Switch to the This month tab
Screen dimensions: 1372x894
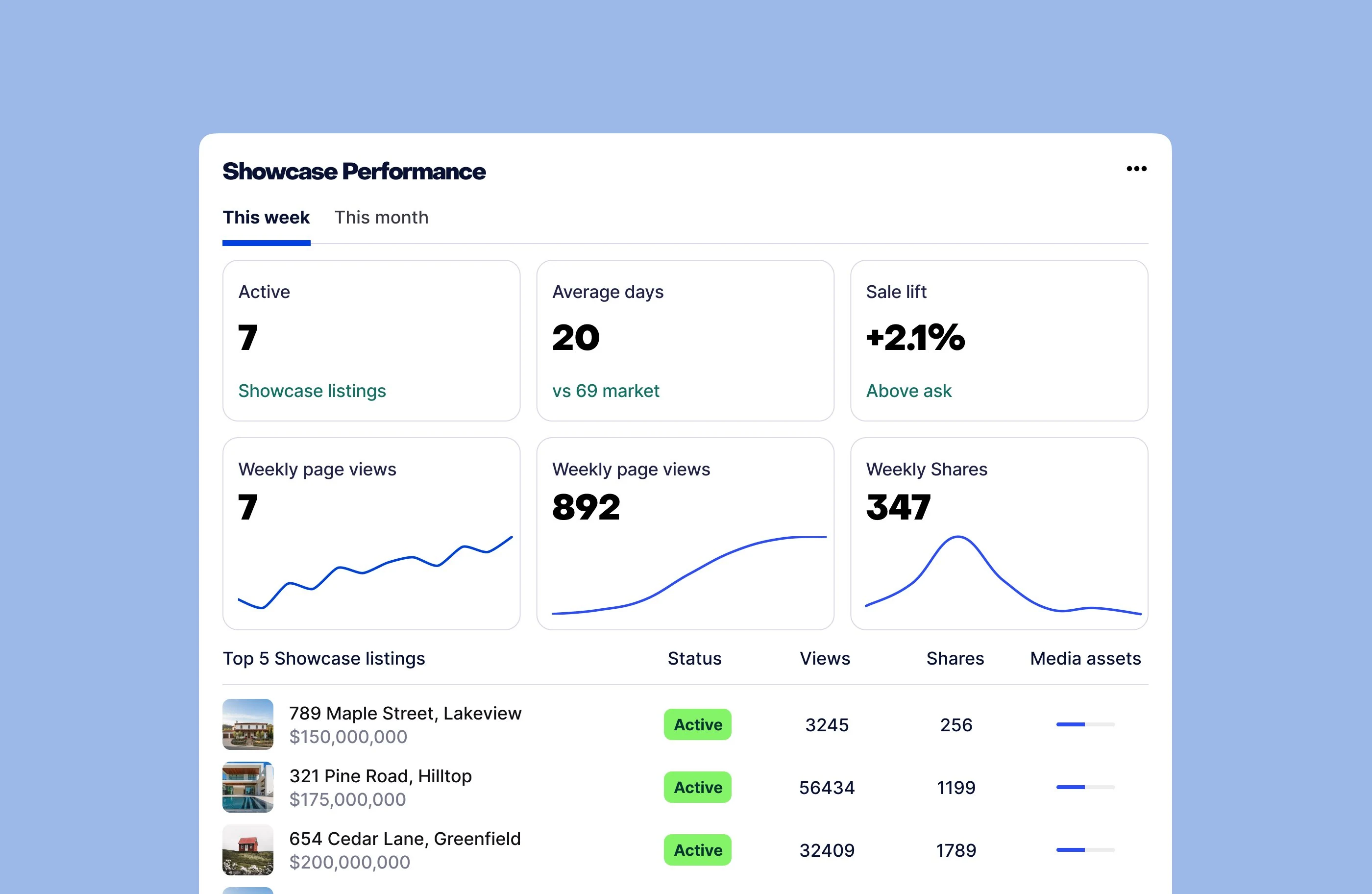click(x=381, y=218)
